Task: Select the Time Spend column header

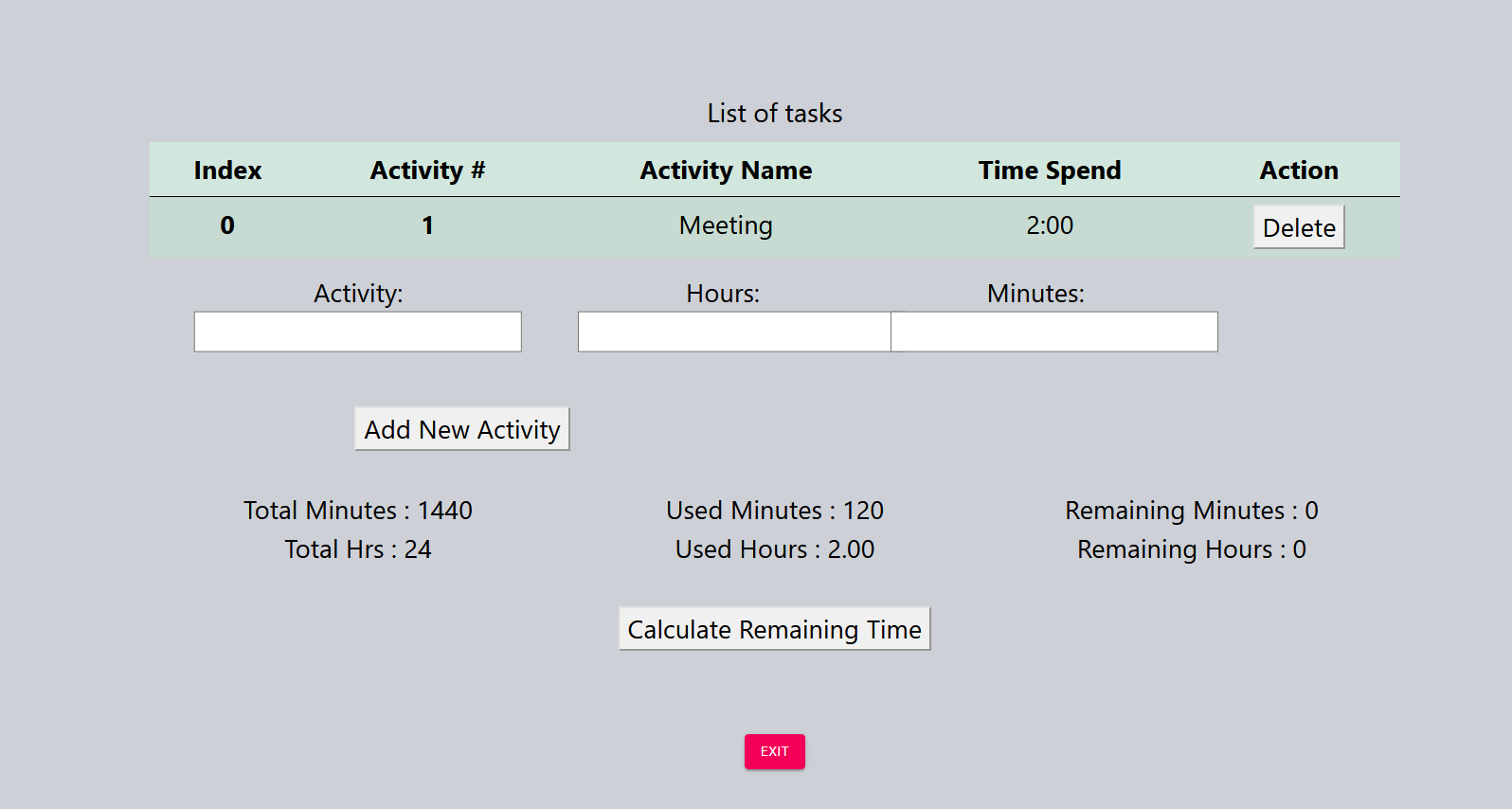Action: point(1050,171)
